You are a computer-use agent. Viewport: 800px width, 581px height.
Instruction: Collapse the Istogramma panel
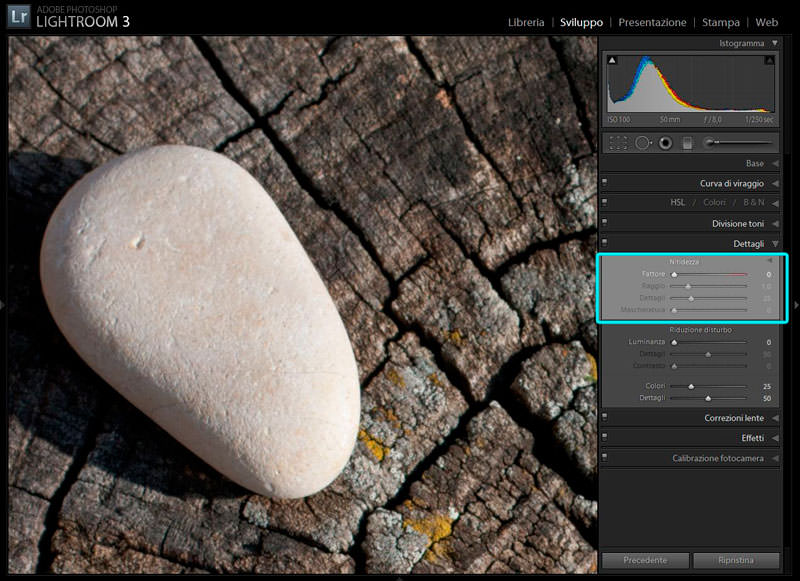pyautogui.click(x=774, y=44)
